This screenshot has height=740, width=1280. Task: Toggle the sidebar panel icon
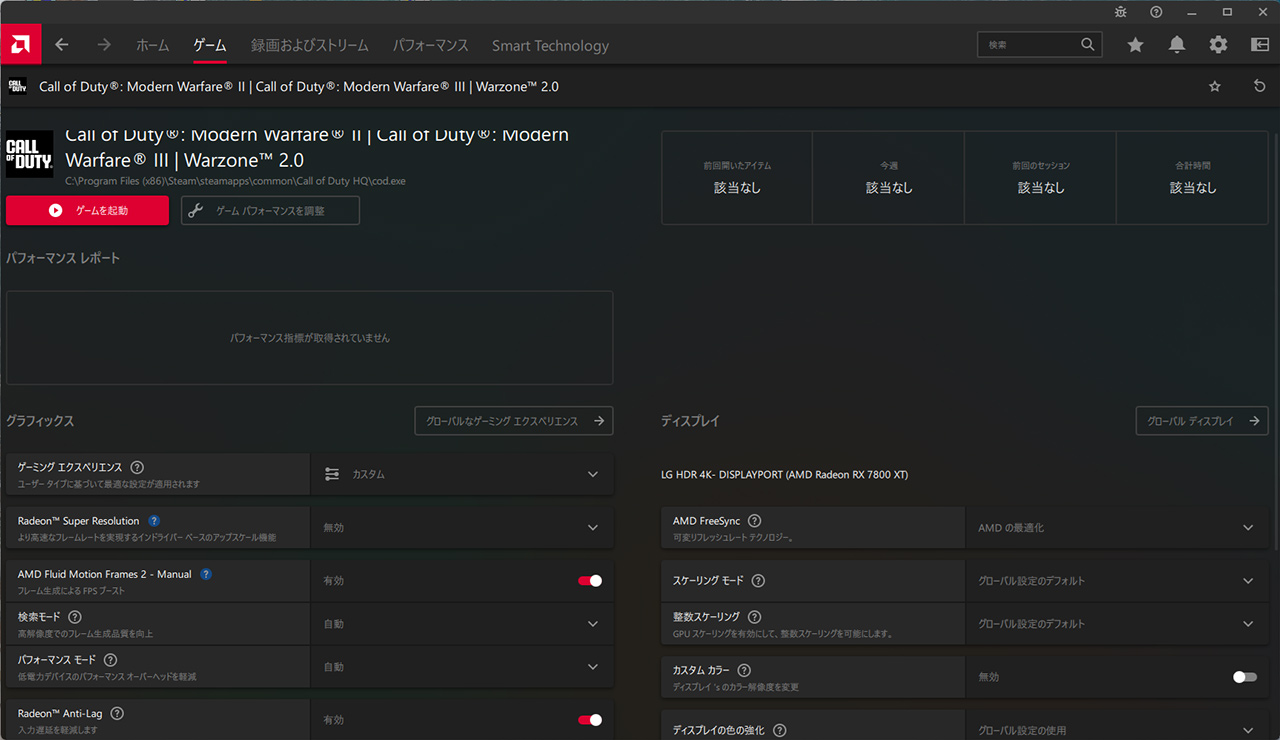[x=1260, y=45]
